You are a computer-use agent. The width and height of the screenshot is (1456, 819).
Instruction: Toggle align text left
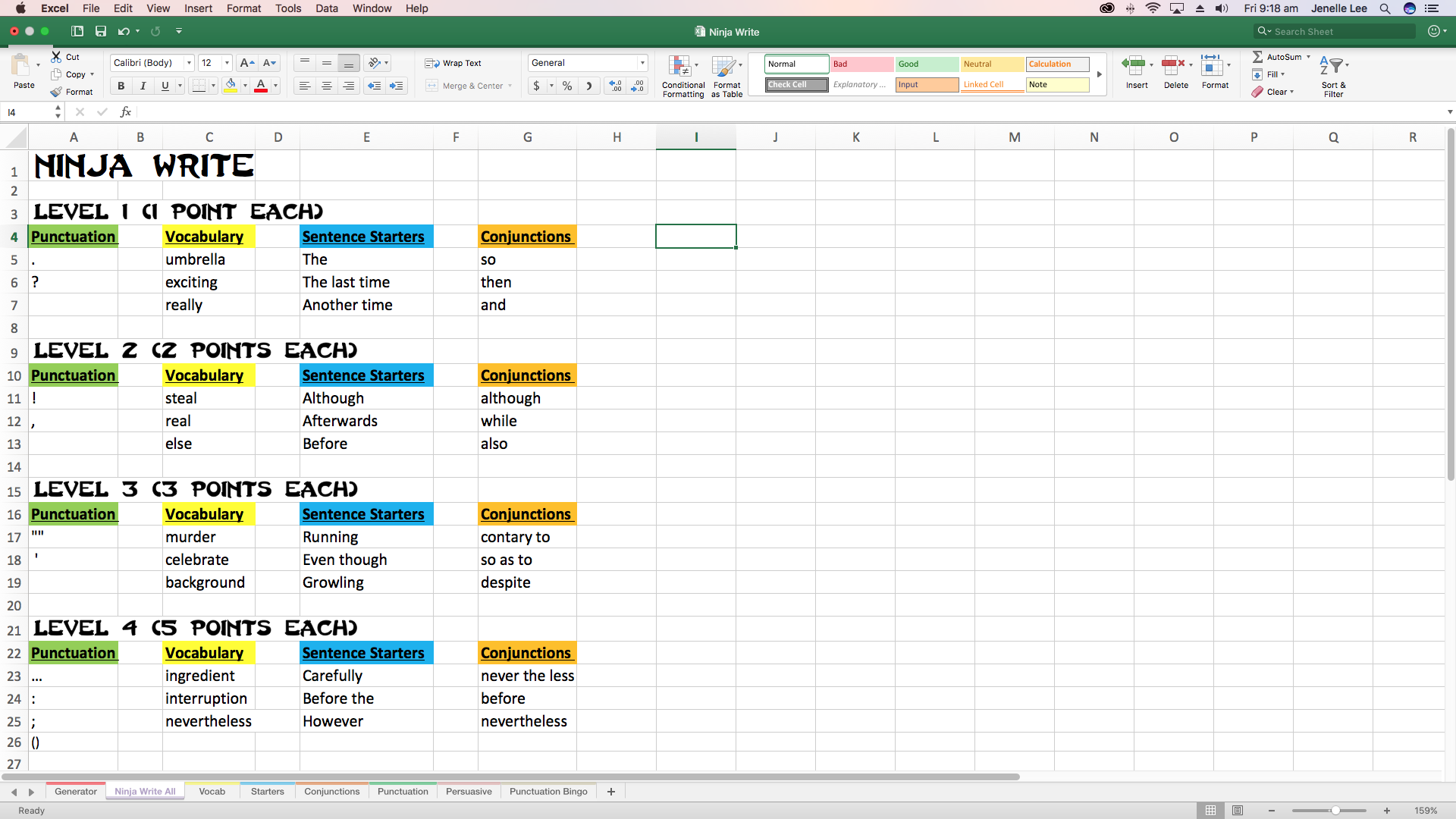click(305, 86)
